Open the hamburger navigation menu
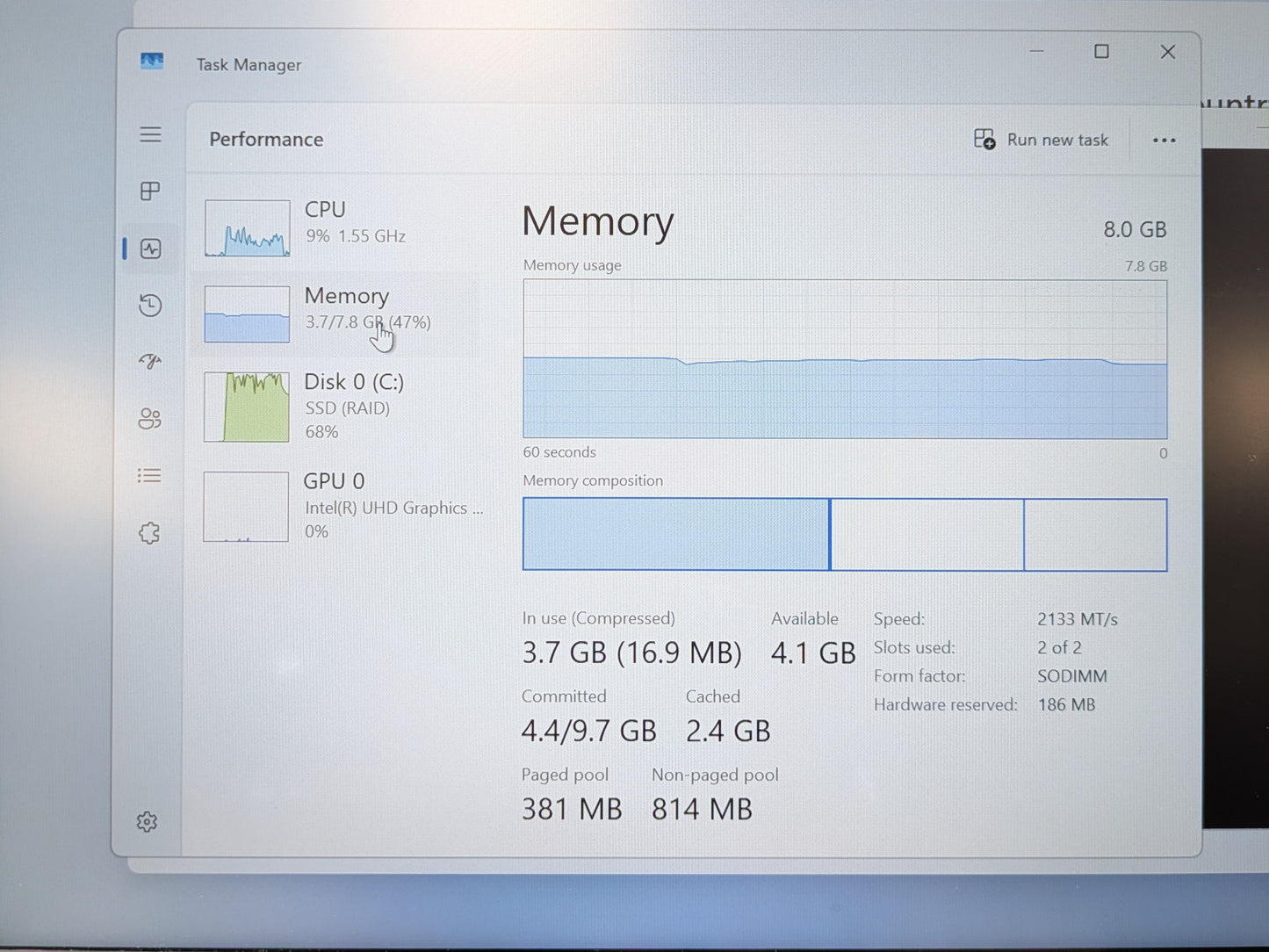The image size is (1269, 952). pos(150,134)
